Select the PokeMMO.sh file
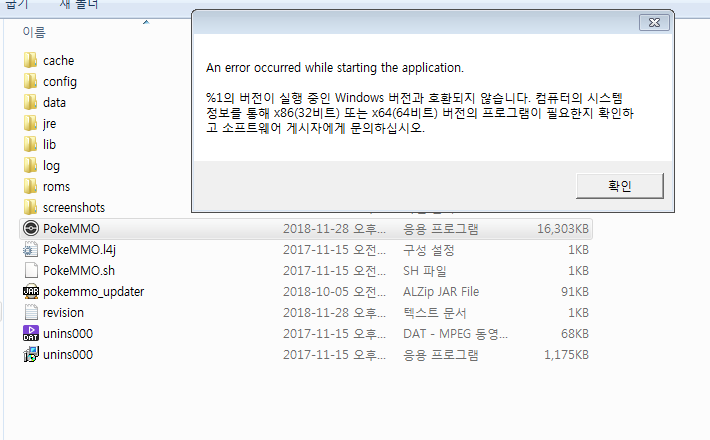 point(76,270)
